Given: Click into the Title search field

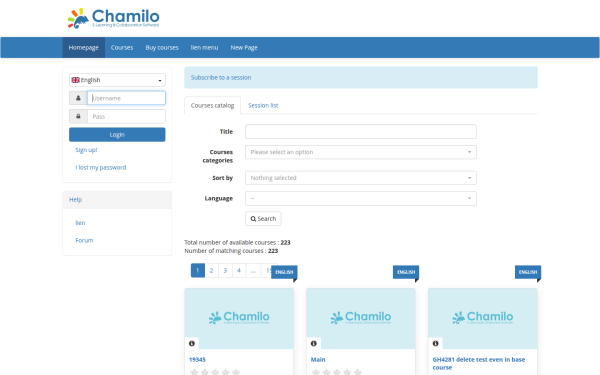Looking at the screenshot, I should tap(361, 131).
